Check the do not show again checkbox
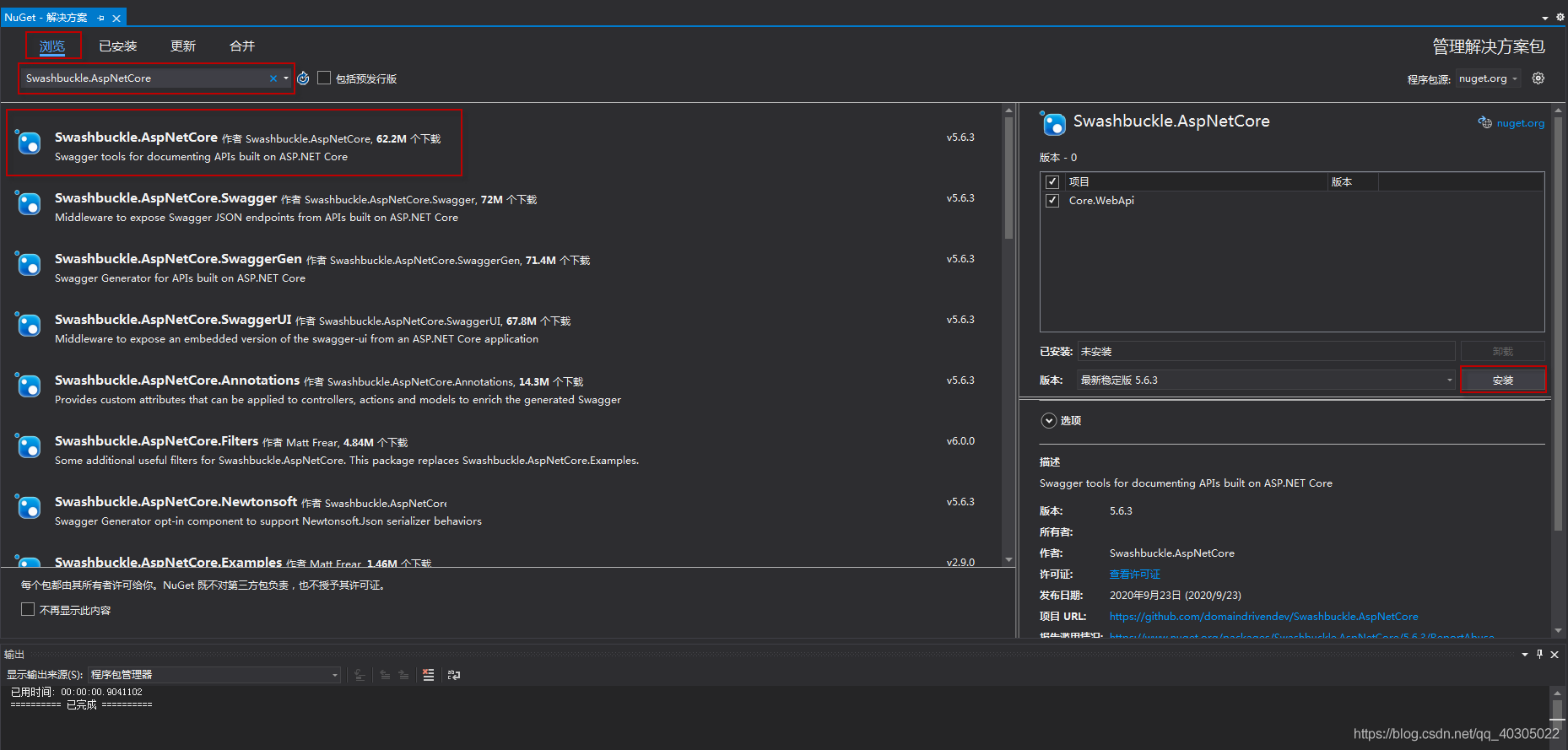 pyautogui.click(x=28, y=609)
